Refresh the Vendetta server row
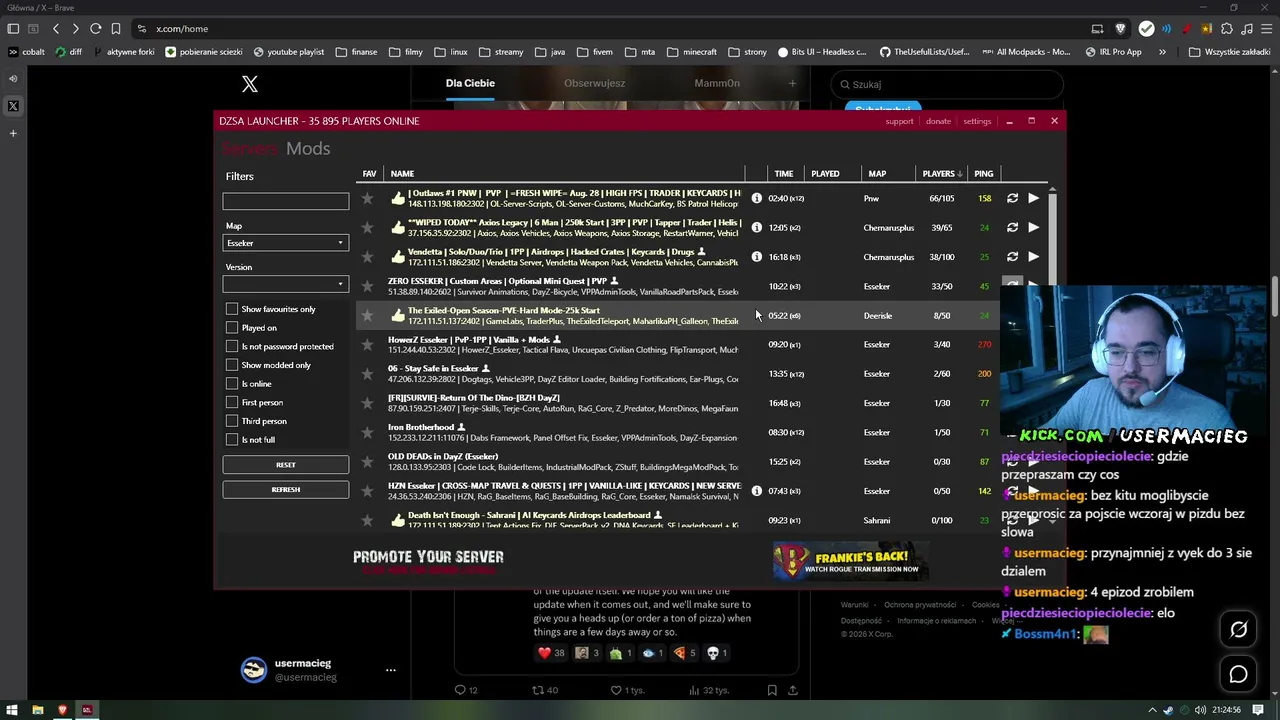The height and width of the screenshot is (720, 1280). pos(1012,257)
